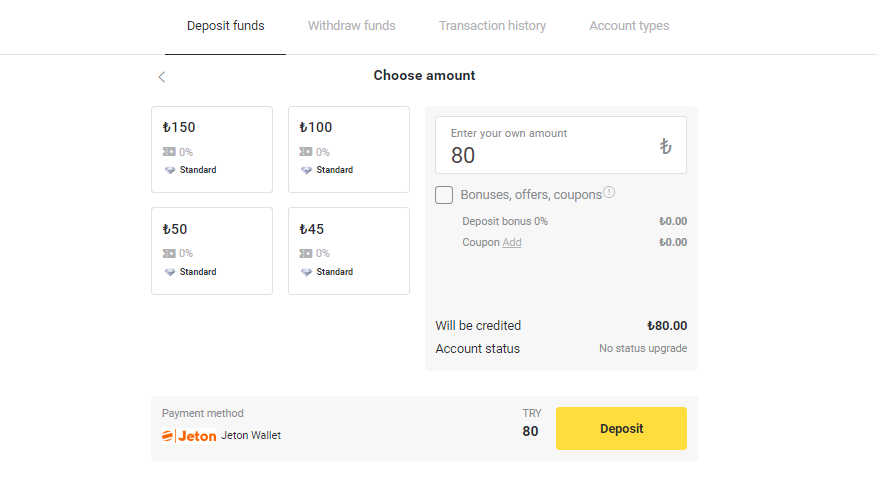The image size is (877, 488).
Task: Focus the Enter your own amount field
Action: 561,145
